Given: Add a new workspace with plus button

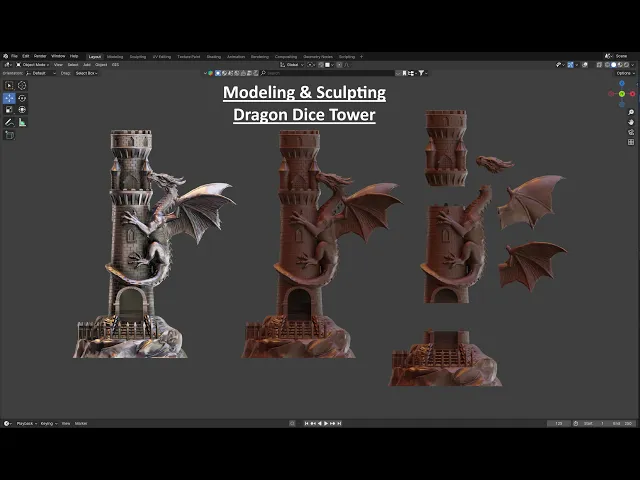Looking at the screenshot, I should (361, 57).
